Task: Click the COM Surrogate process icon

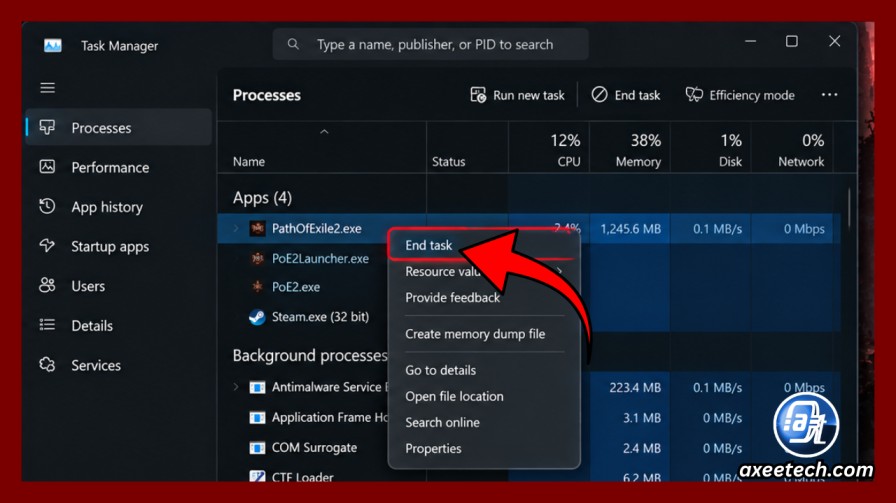Action: point(257,448)
